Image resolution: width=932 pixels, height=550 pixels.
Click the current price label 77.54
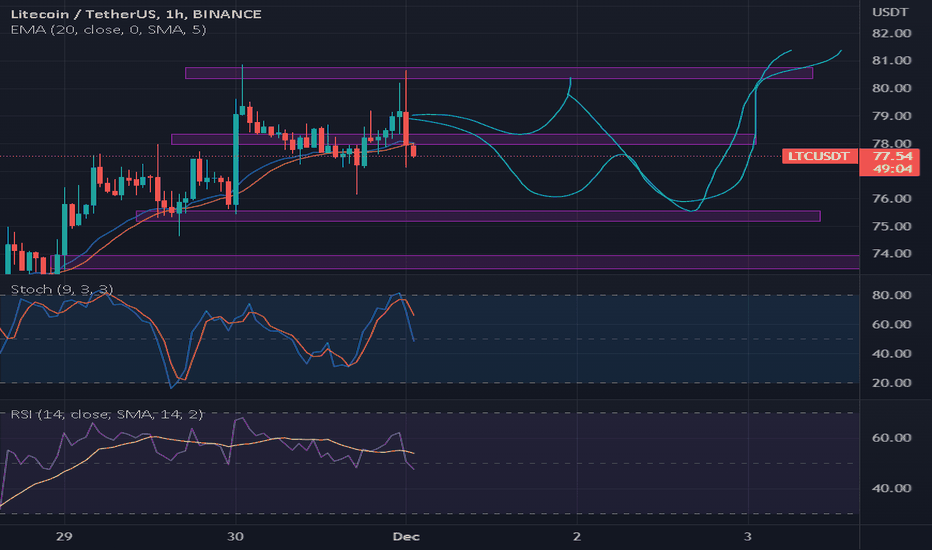tap(893, 156)
